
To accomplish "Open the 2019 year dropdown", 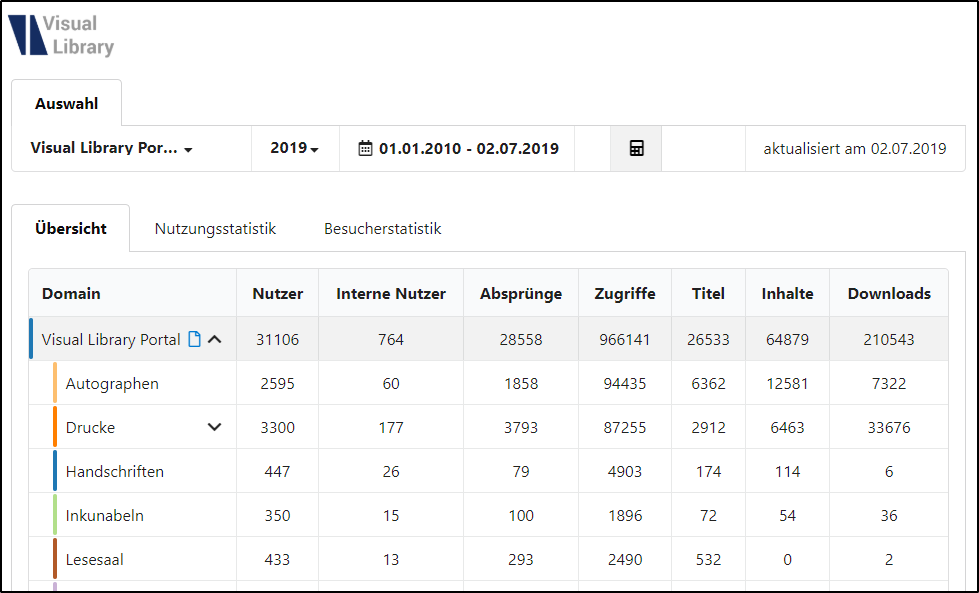I will [293, 147].
